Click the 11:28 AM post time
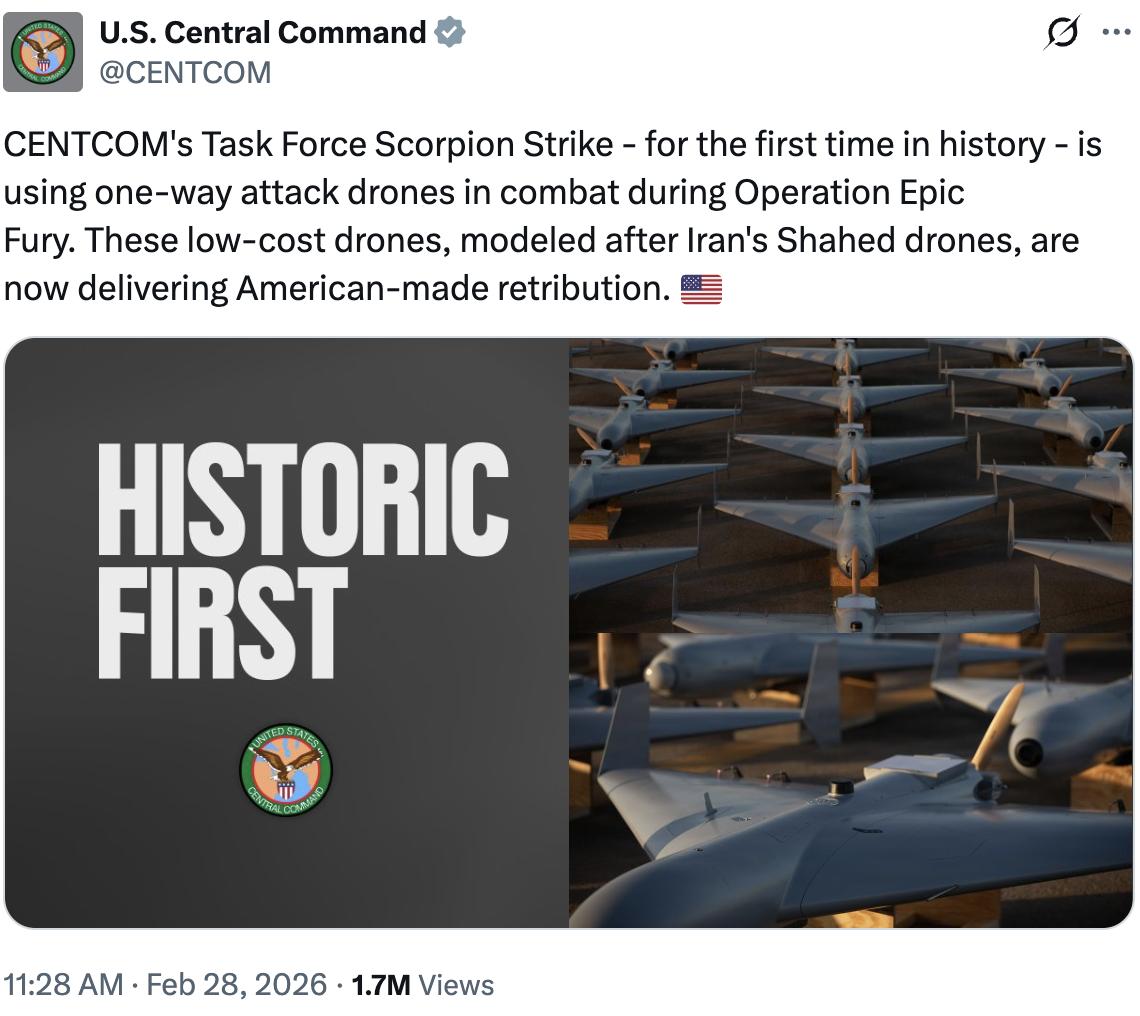The width and height of the screenshot is (1140, 1016). (66, 985)
